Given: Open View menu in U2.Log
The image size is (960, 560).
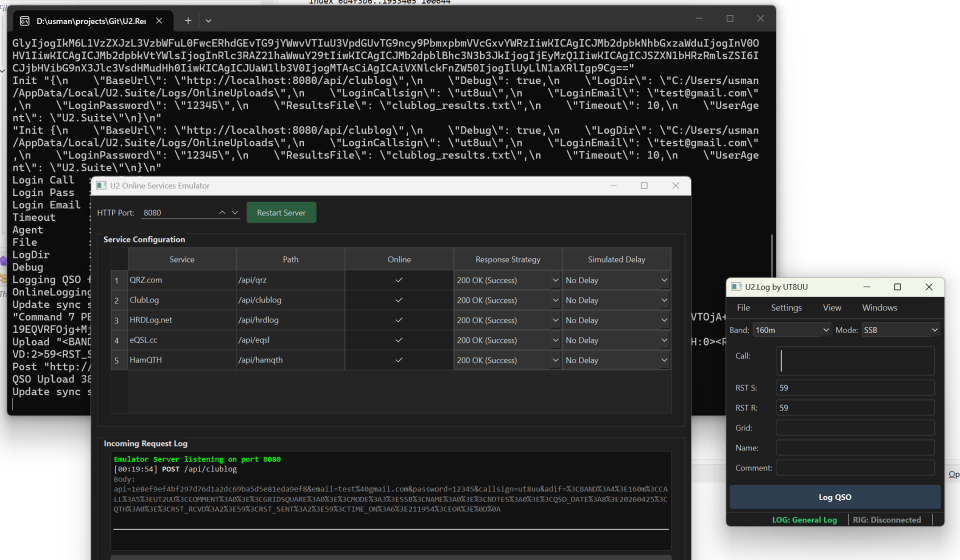Looking at the screenshot, I should coord(831,308).
